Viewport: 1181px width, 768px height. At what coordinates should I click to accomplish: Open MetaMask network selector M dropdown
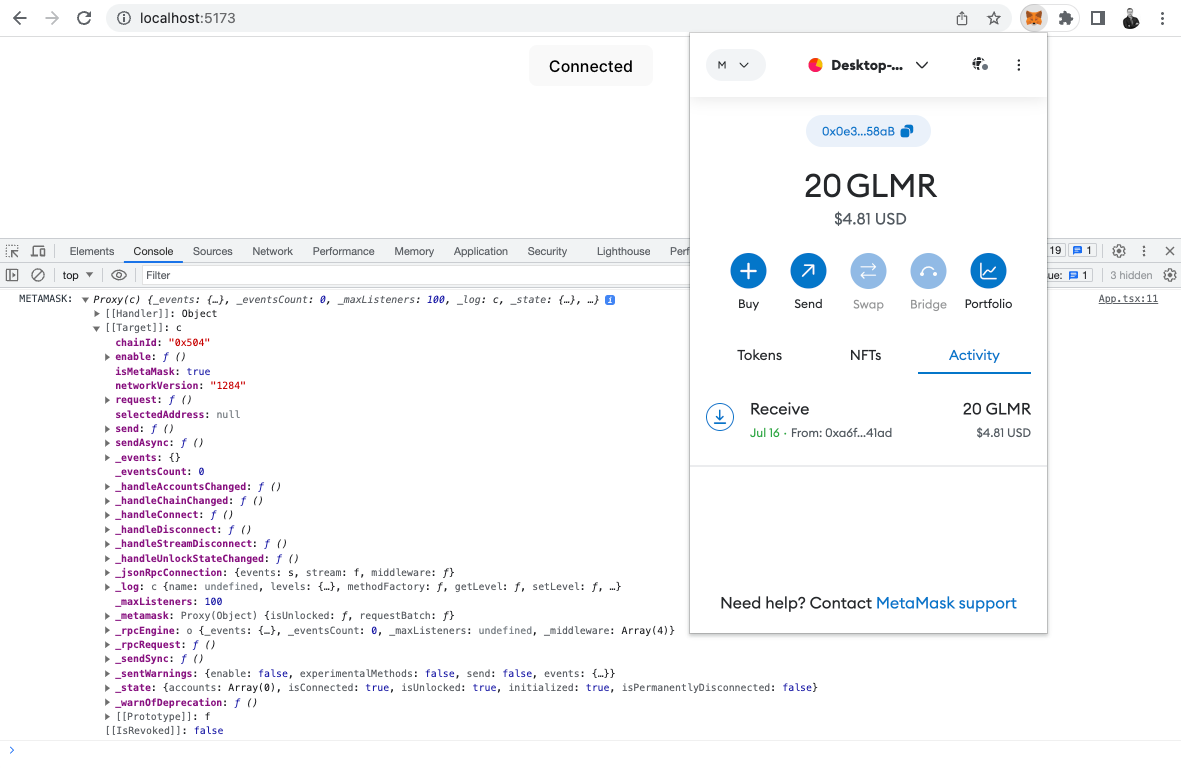click(x=735, y=65)
